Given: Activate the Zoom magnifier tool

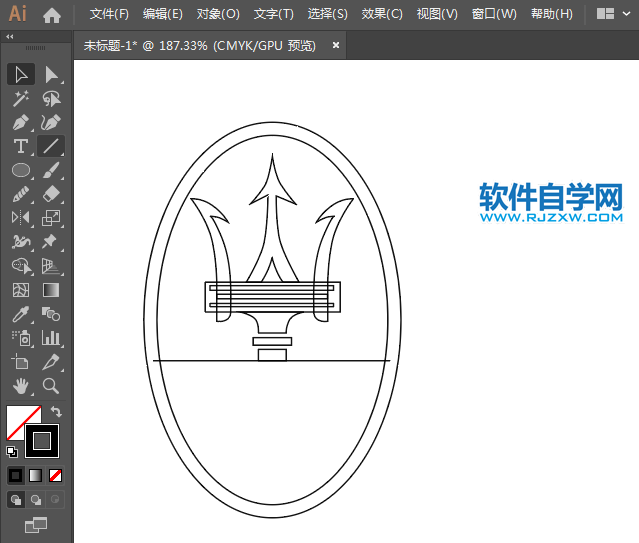Looking at the screenshot, I should (x=51, y=386).
